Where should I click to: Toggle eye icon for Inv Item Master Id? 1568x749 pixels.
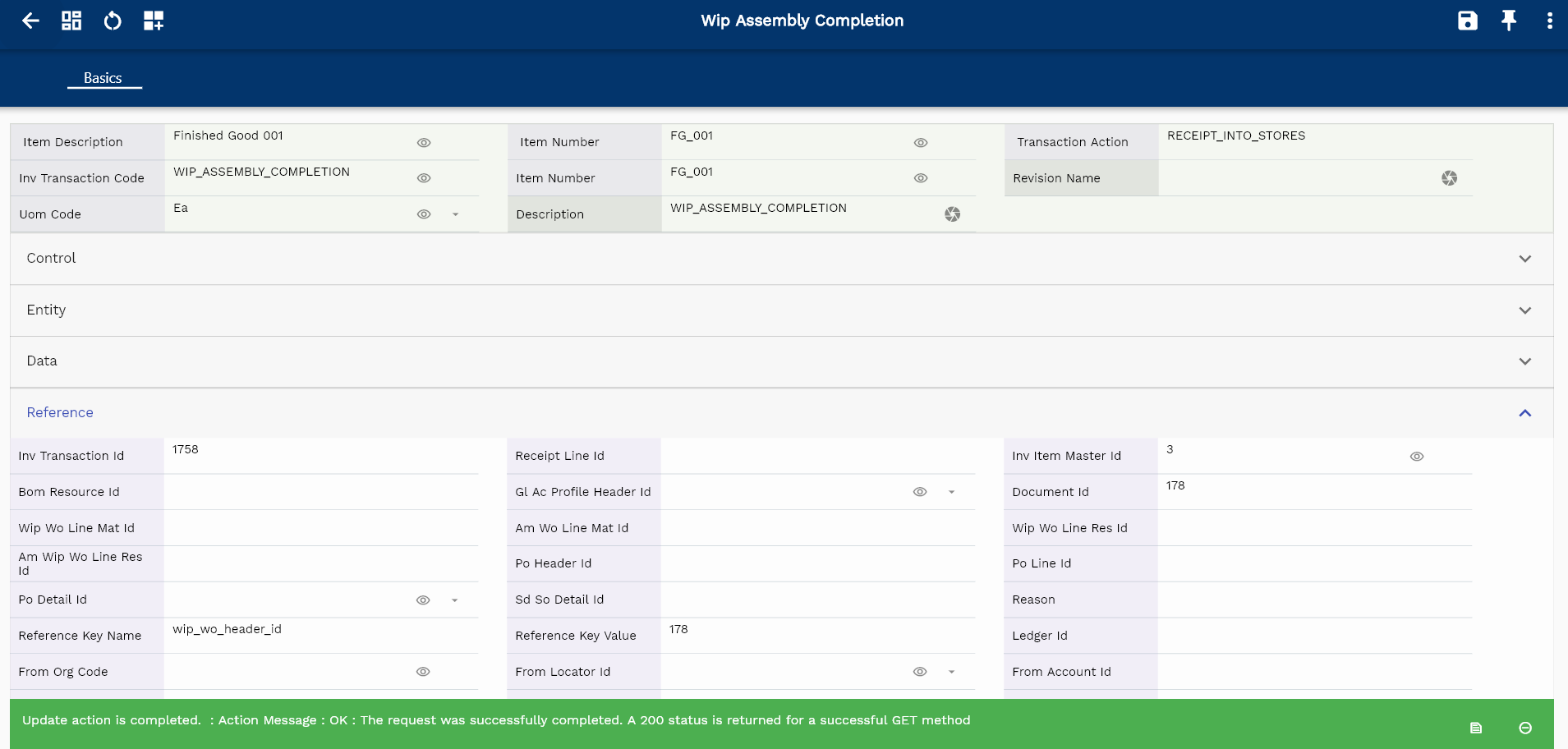[1417, 457]
